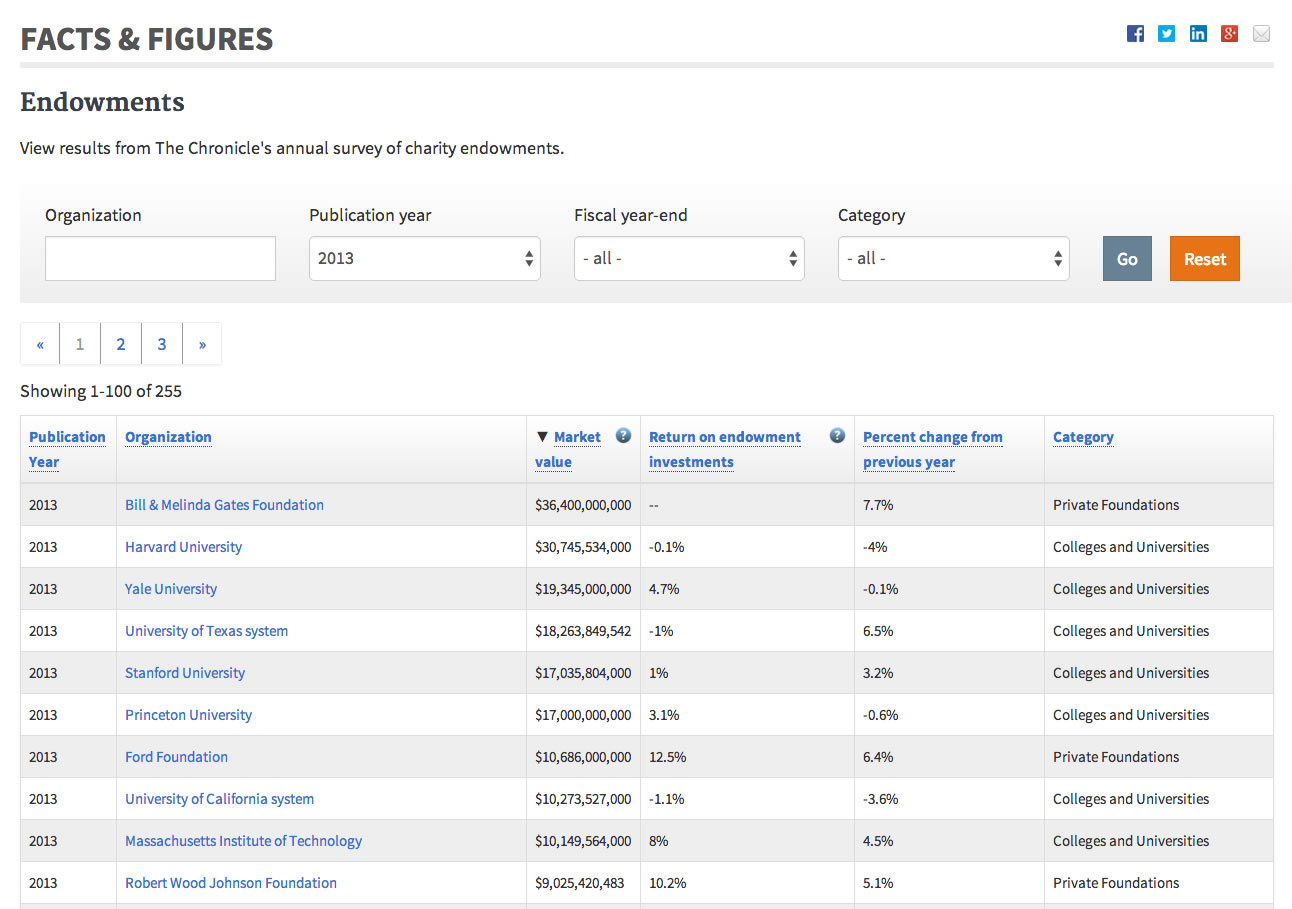Select Robert Wood Johnson return 10.2%
Screen dimensions: 1292x909
click(668, 883)
